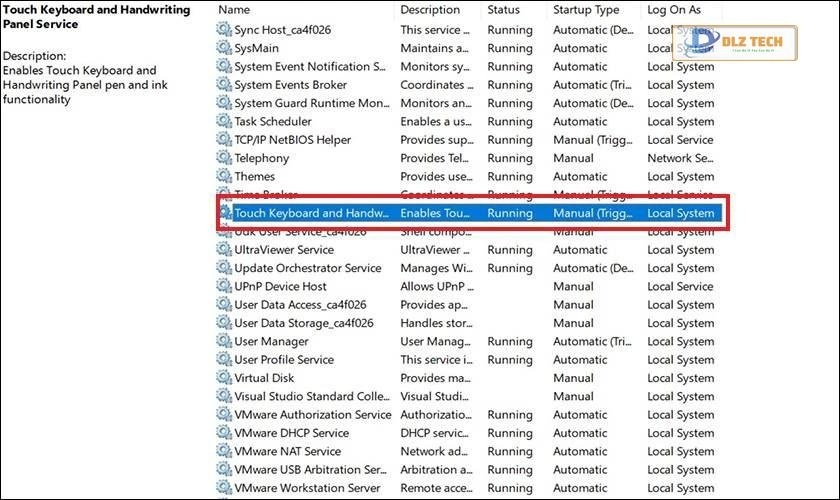Screen dimensions: 840x500
Task: Click the gear icon next to Telephony
Action: tap(223, 158)
